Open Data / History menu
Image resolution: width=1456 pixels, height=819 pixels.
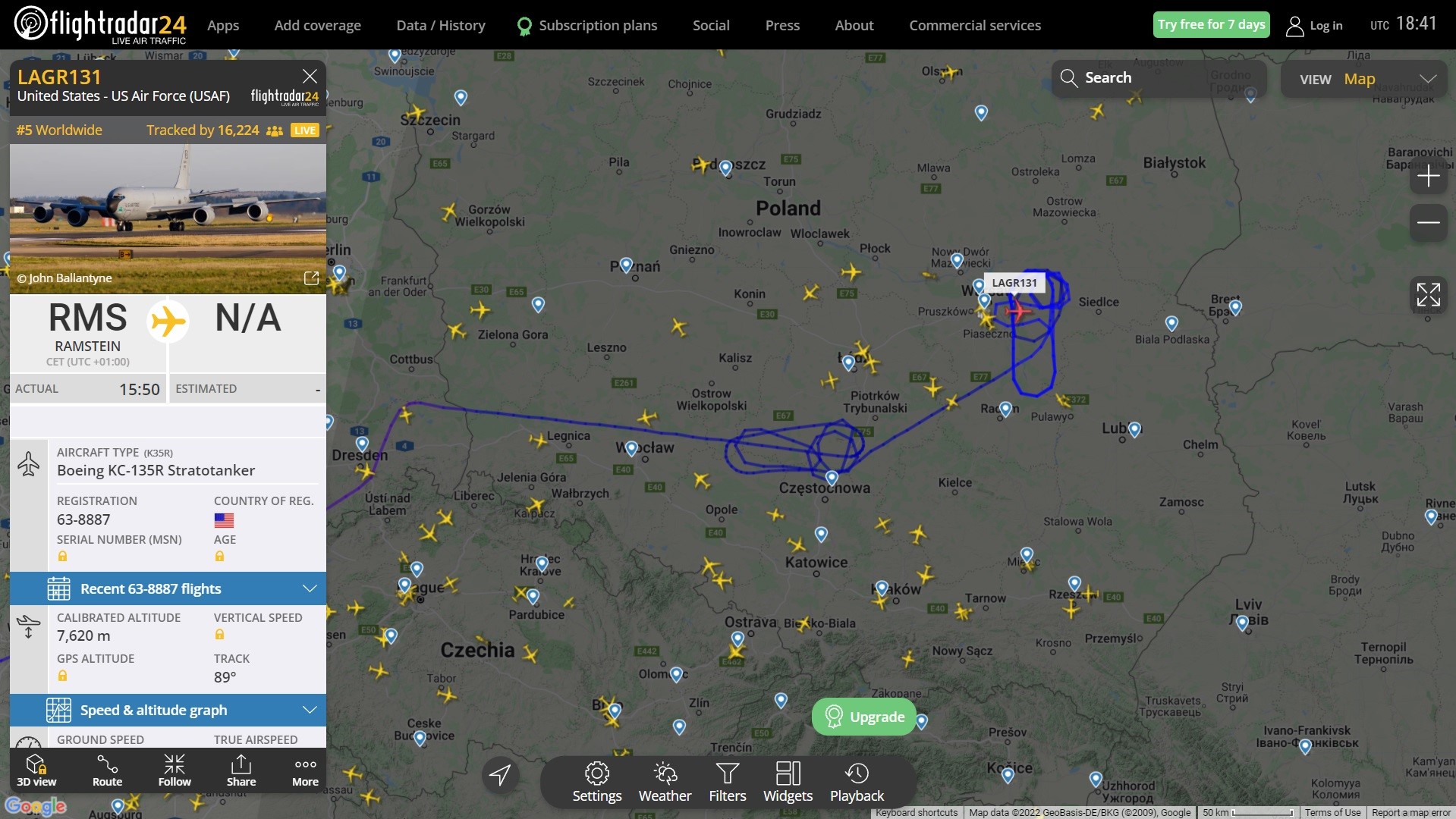pos(441,25)
